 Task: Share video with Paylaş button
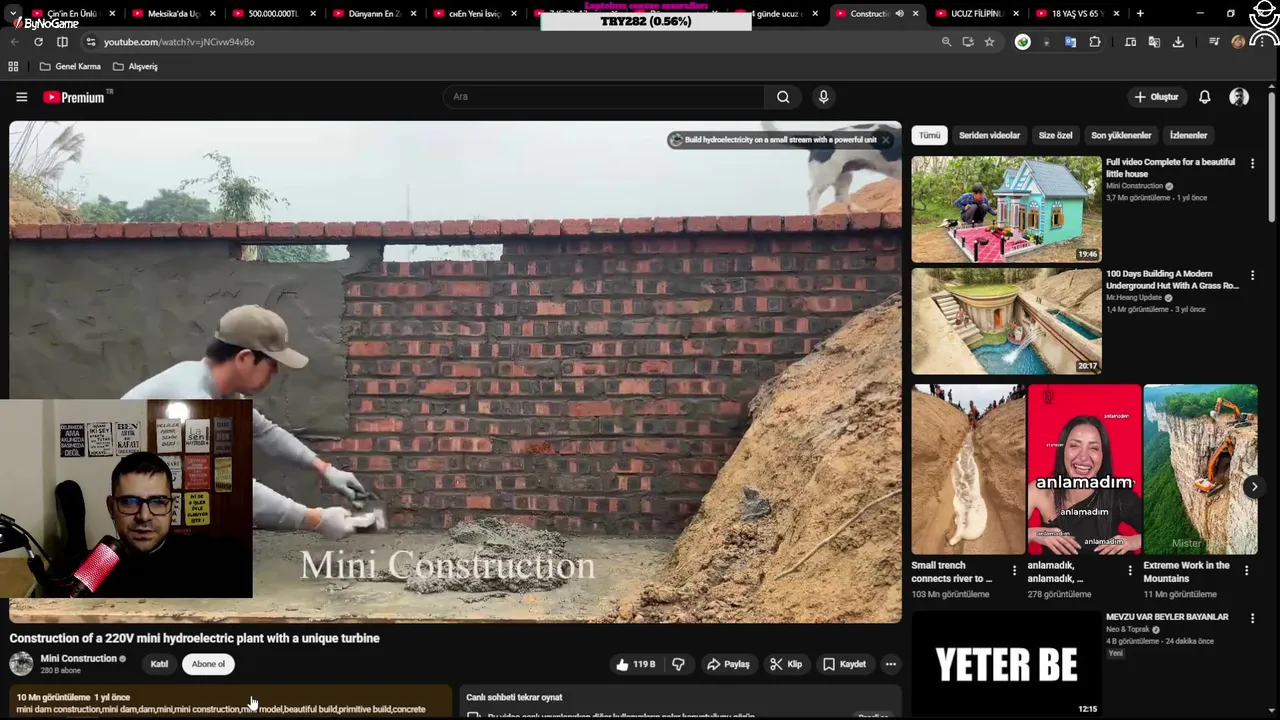[728, 664]
